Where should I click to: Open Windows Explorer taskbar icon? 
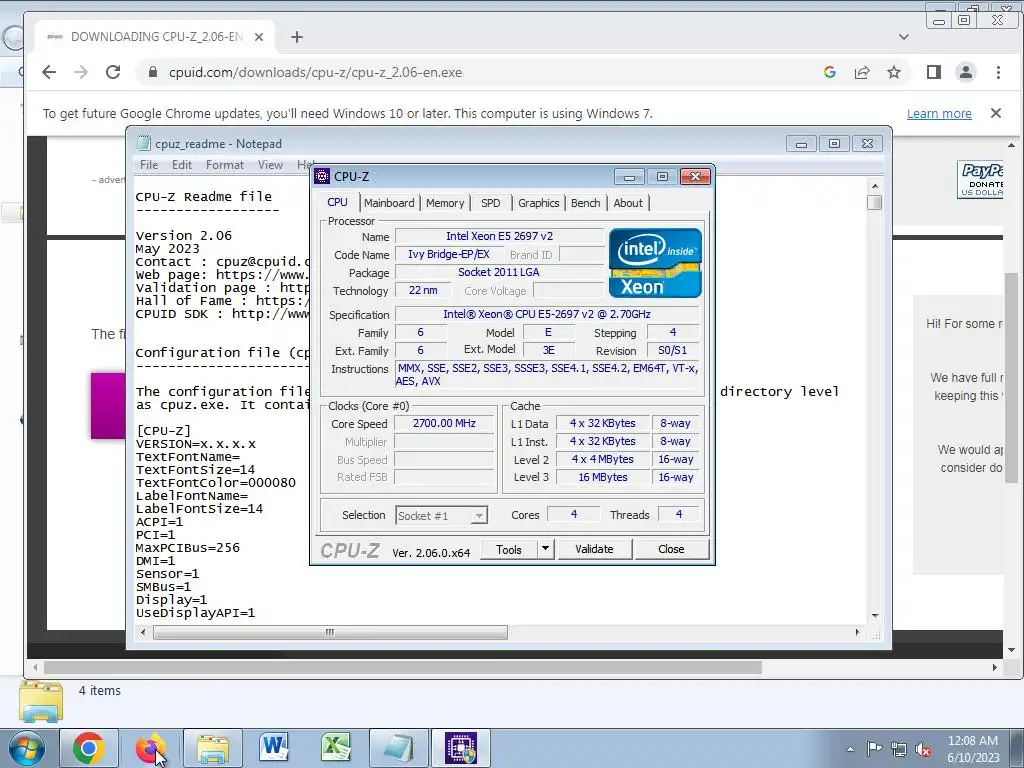[212, 748]
